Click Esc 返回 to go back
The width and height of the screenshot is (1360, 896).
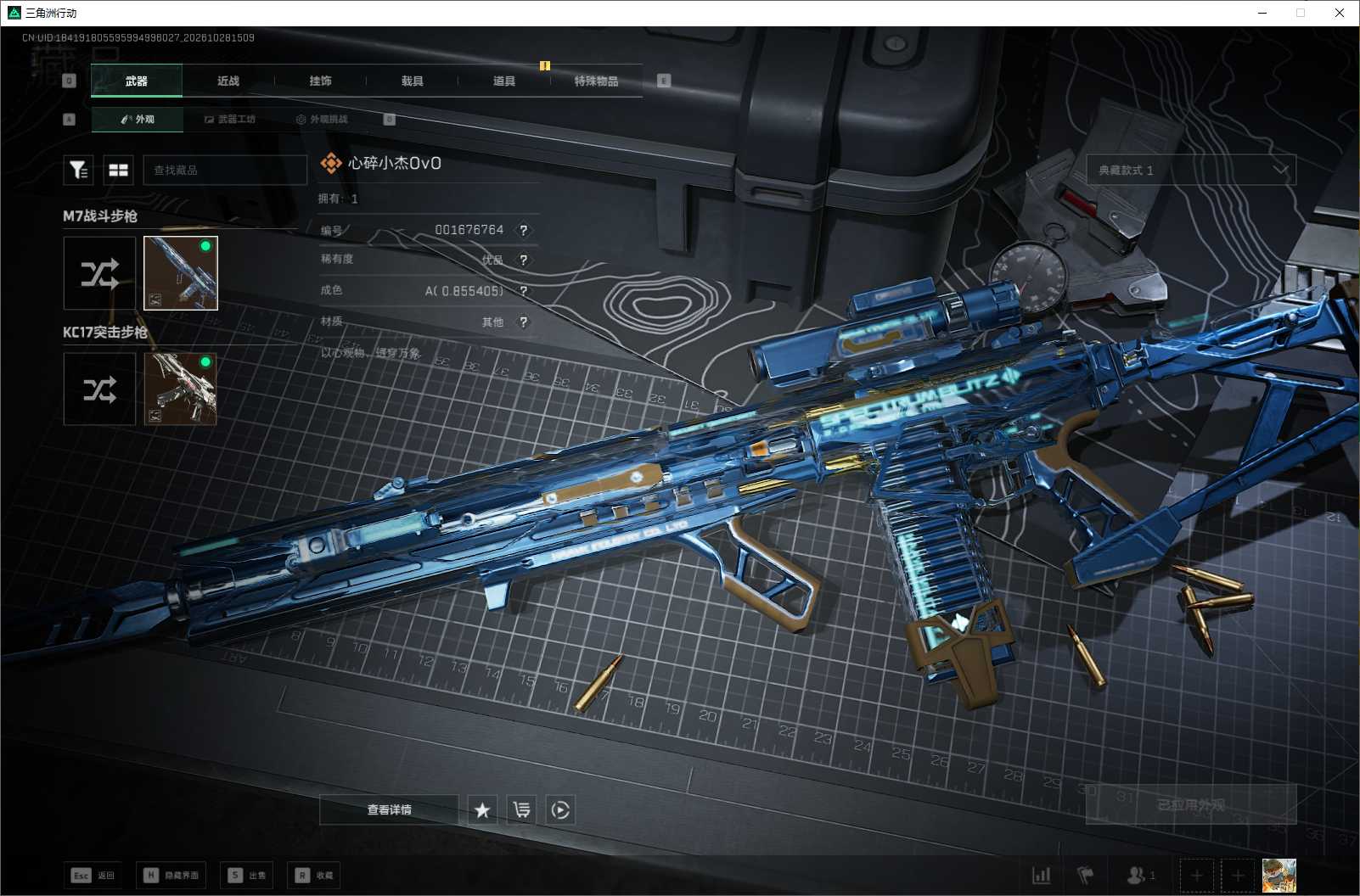click(93, 875)
